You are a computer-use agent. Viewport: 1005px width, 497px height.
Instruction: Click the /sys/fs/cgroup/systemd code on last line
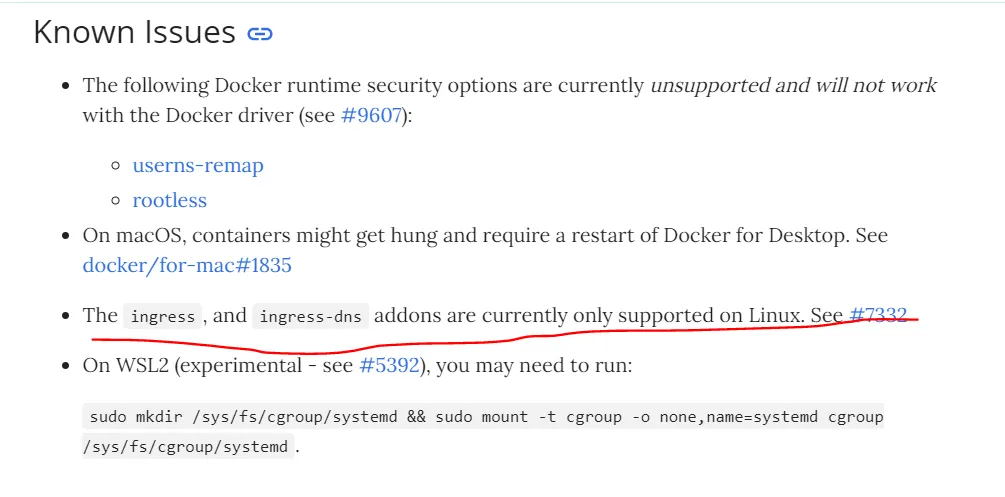[x=189, y=446]
